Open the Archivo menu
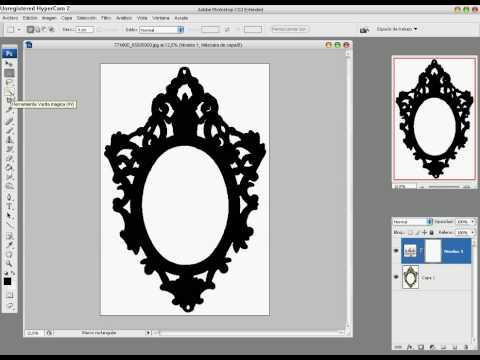 (x=10, y=18)
